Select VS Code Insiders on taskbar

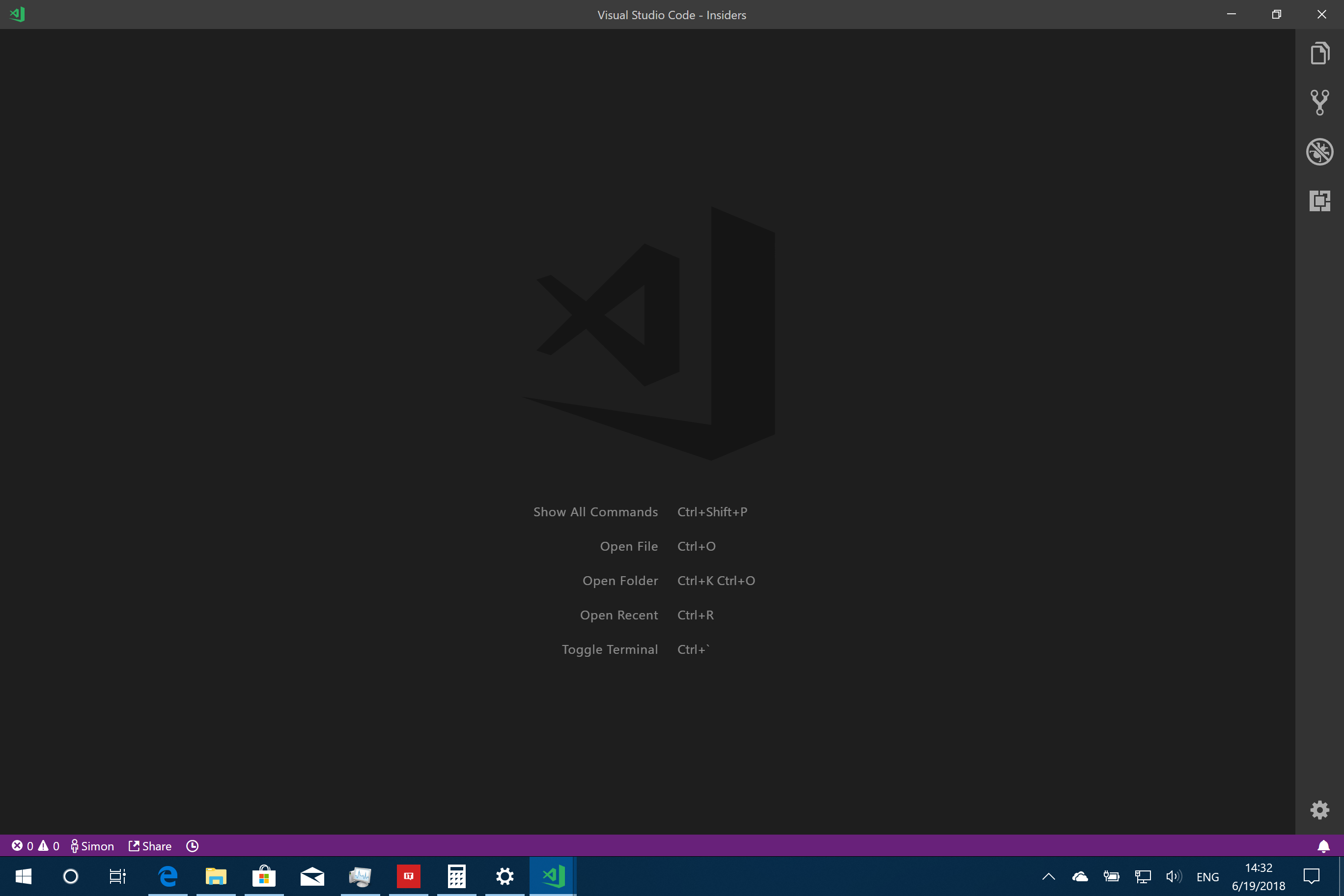[553, 876]
